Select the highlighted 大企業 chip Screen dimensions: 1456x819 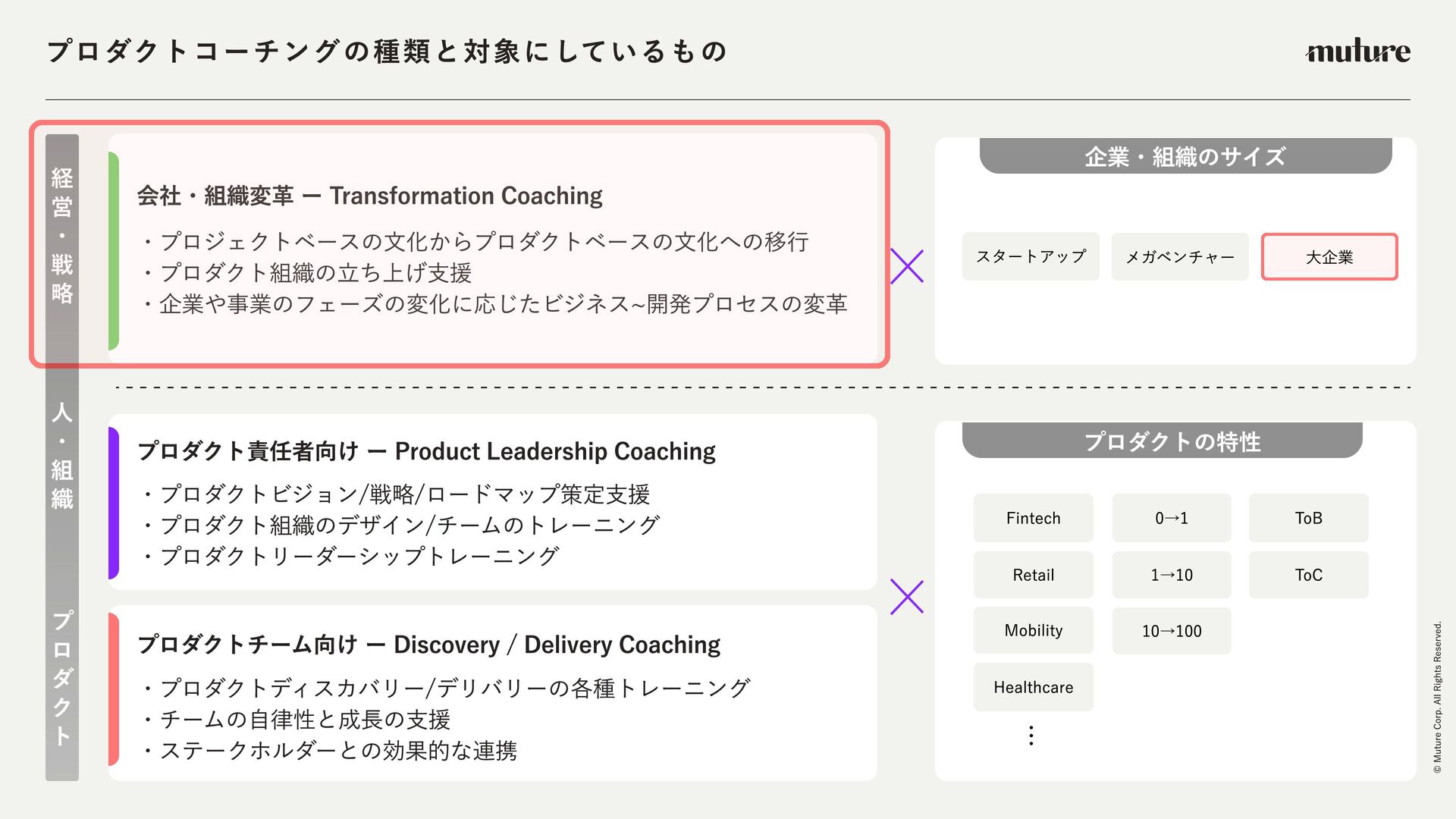point(1329,257)
